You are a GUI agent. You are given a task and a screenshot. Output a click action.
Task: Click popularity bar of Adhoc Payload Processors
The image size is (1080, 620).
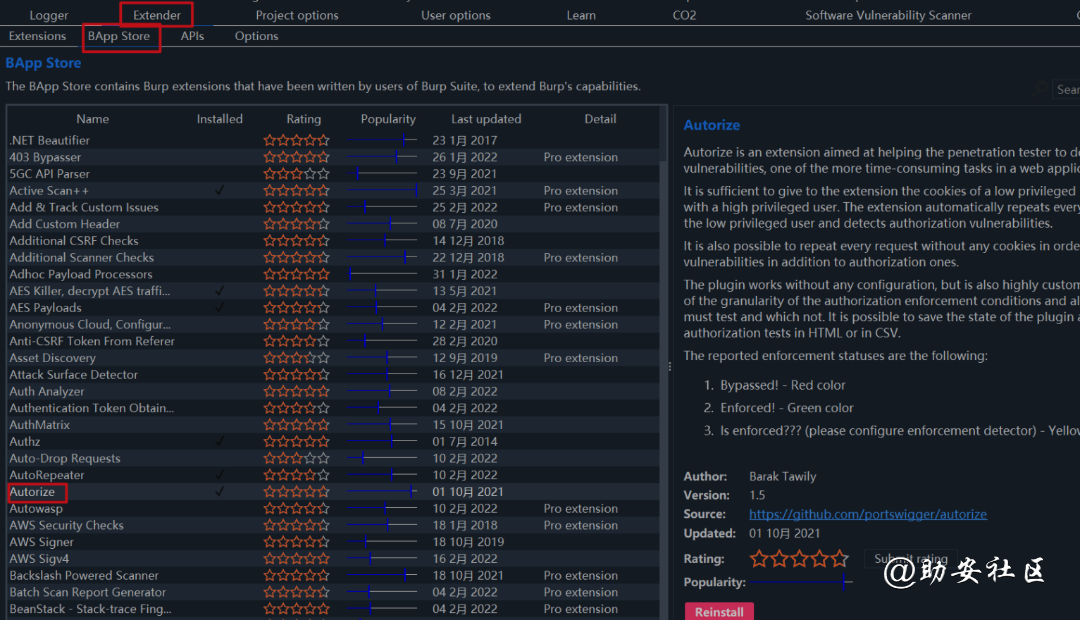click(x=382, y=274)
